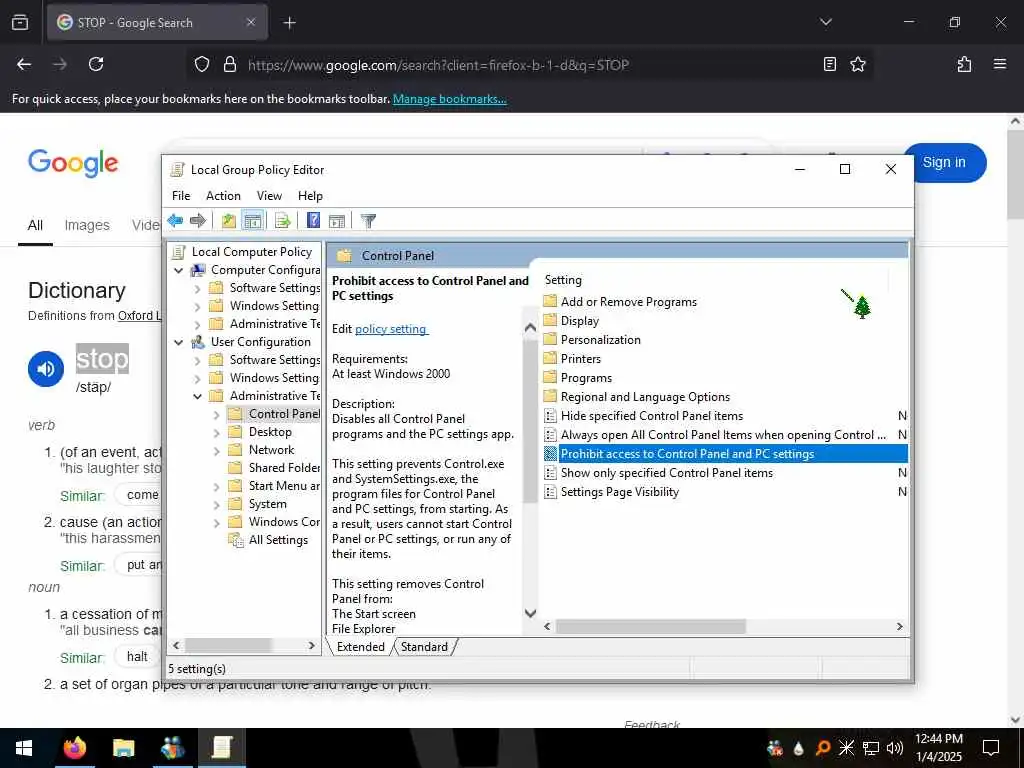
Task: Open the Firefox extensions puzzle icon
Action: pyautogui.click(x=964, y=64)
